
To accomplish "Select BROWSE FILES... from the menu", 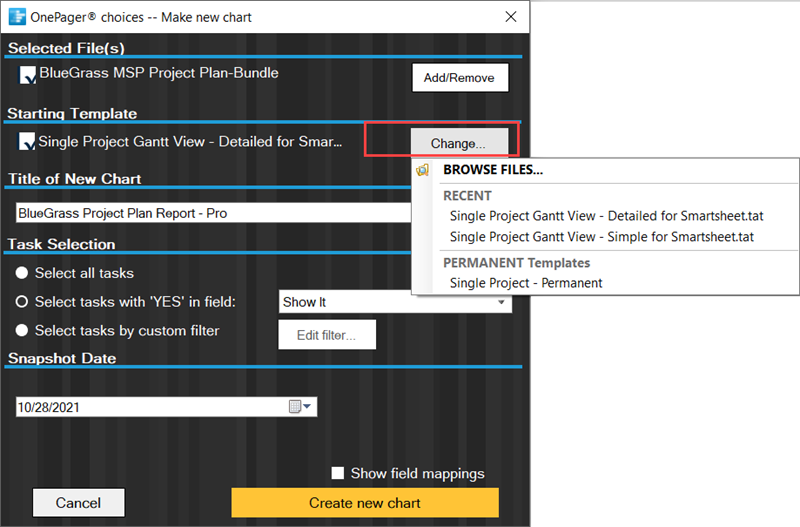I will [493, 170].
